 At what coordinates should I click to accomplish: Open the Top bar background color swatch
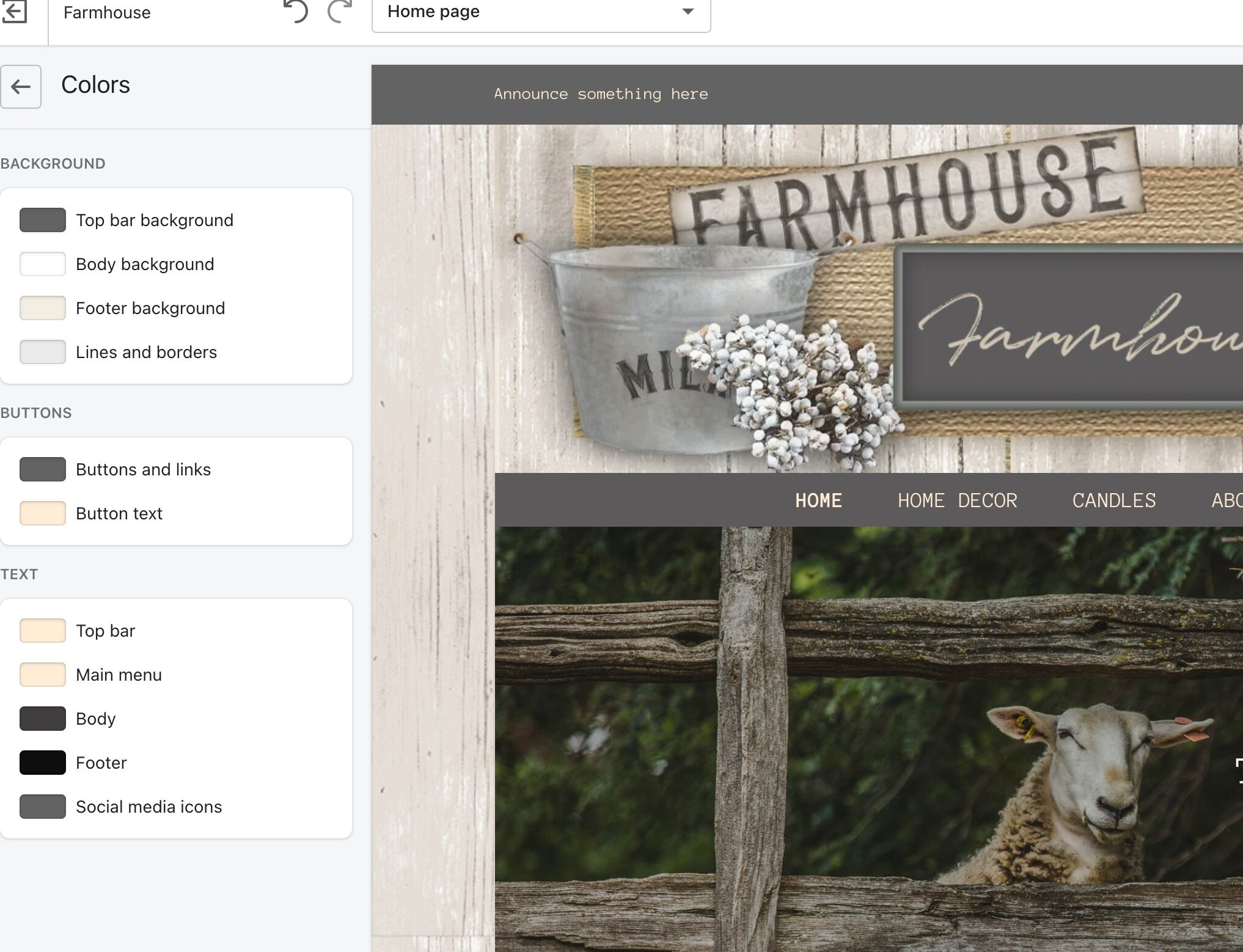pos(42,220)
